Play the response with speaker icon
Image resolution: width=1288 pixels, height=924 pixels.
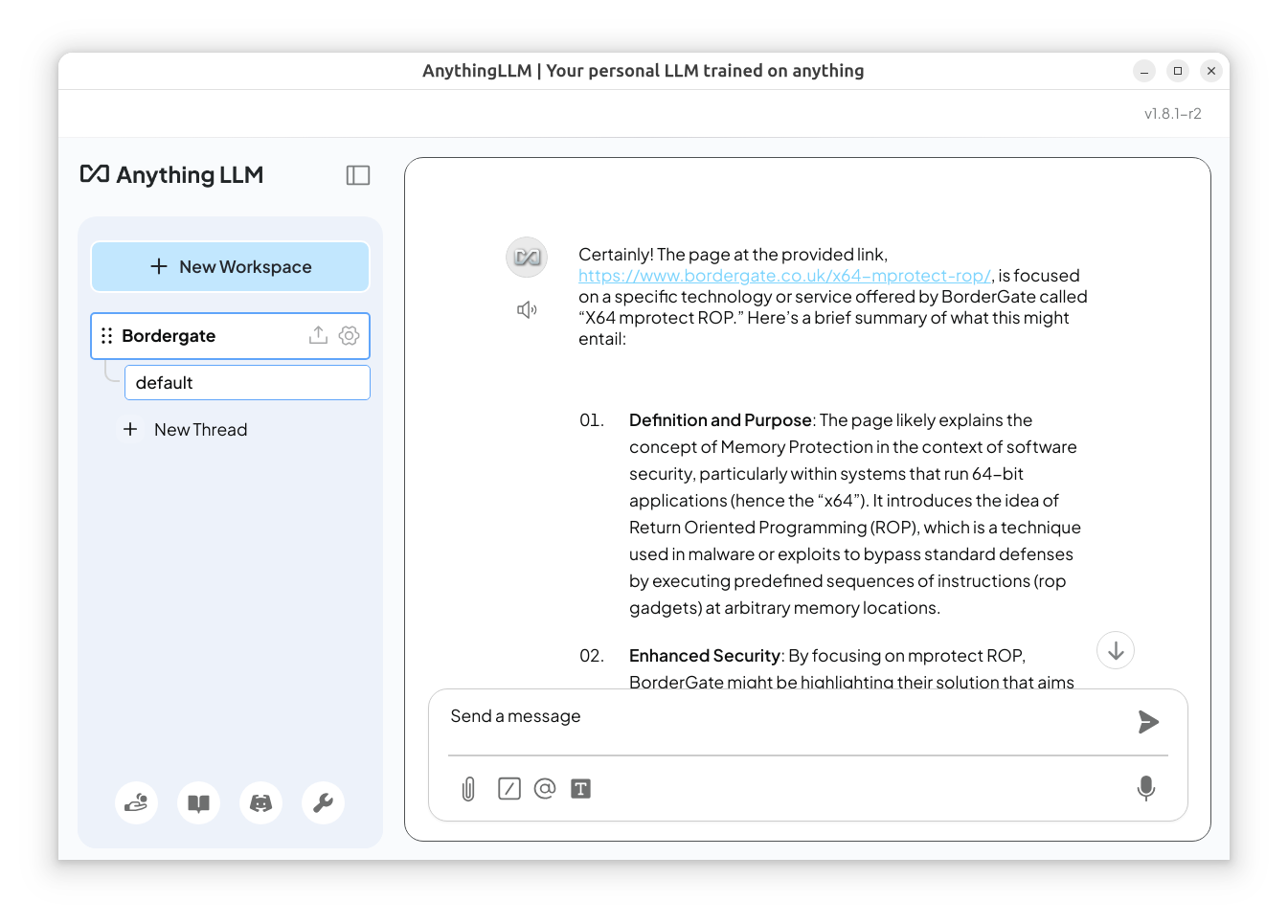pyautogui.click(x=527, y=309)
